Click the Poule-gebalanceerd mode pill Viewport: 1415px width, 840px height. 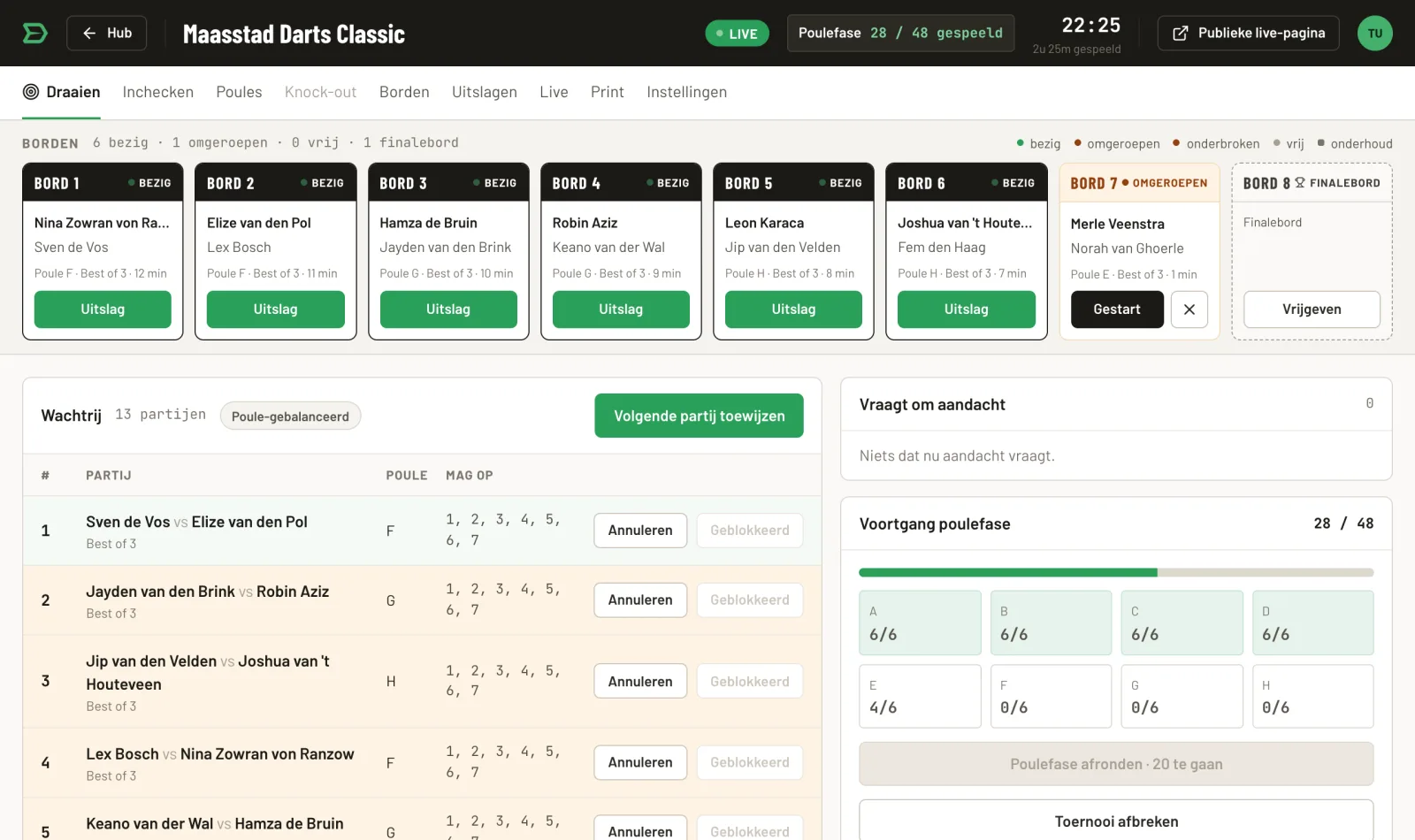tap(290, 416)
